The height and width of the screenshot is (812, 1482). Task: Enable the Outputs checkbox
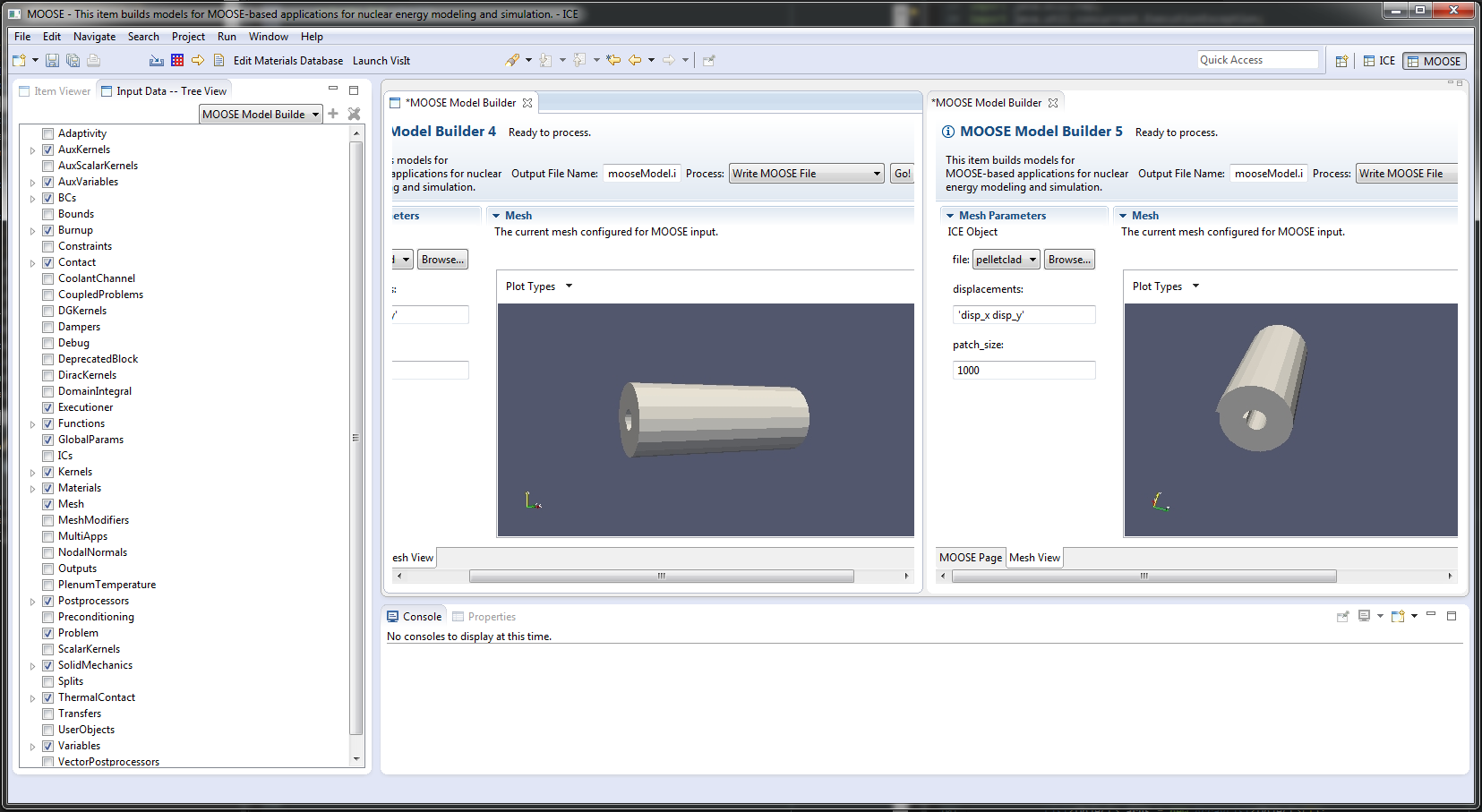48,568
